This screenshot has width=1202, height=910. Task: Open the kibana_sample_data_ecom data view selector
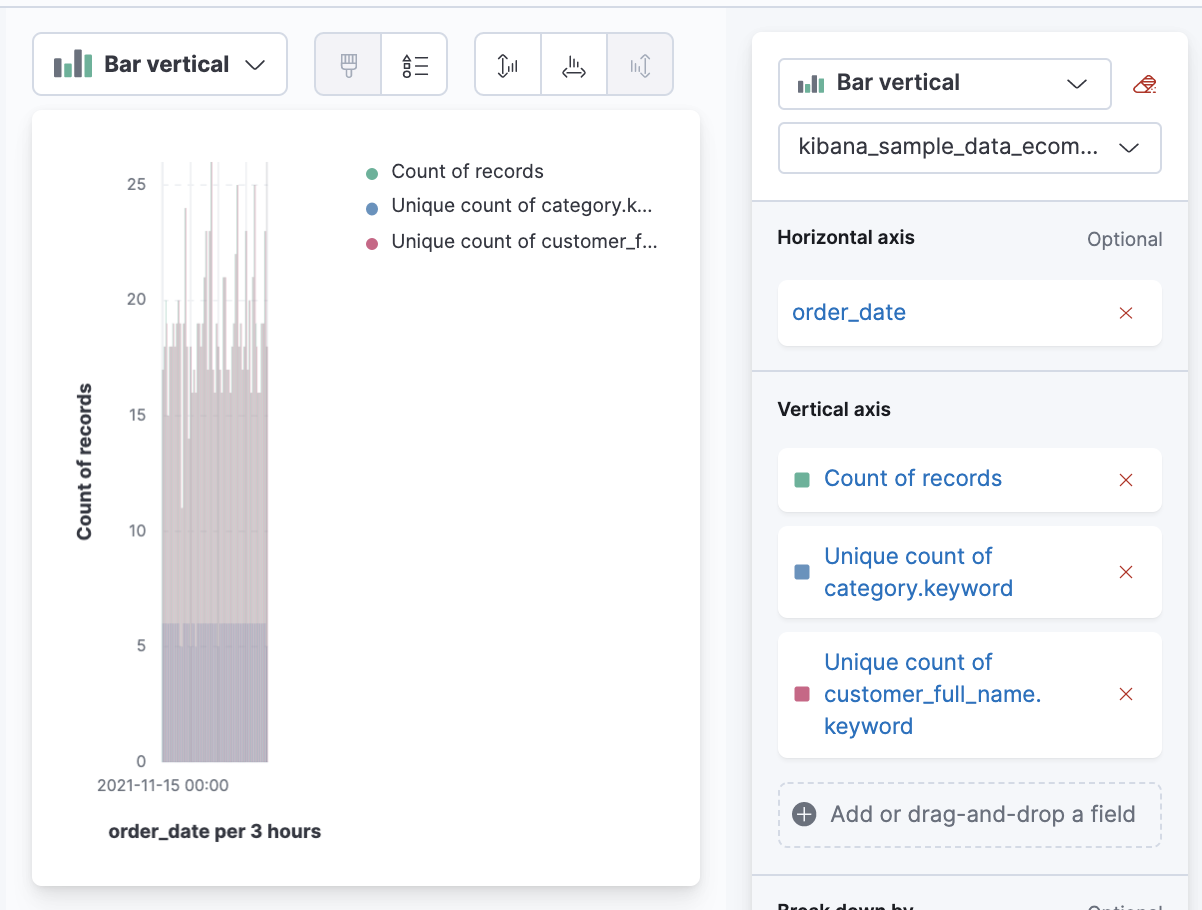[x=968, y=147]
